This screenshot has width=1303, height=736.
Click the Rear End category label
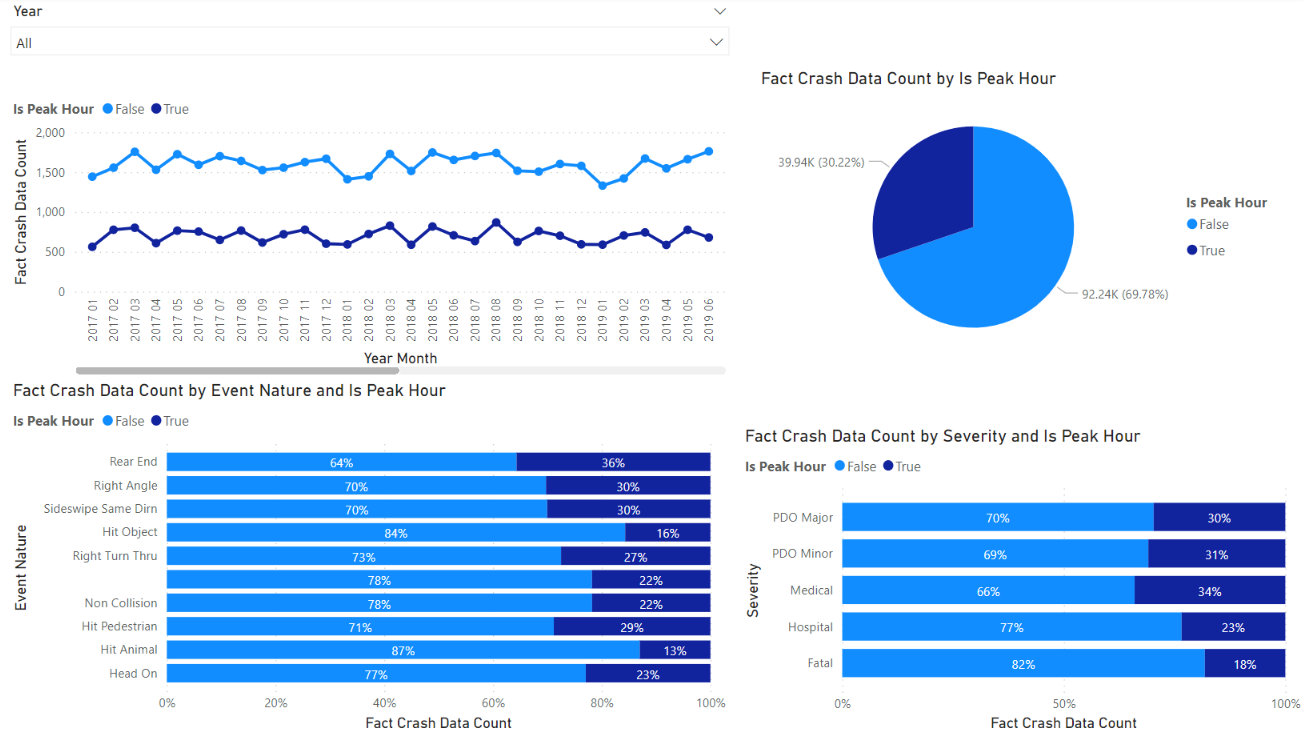click(x=132, y=462)
